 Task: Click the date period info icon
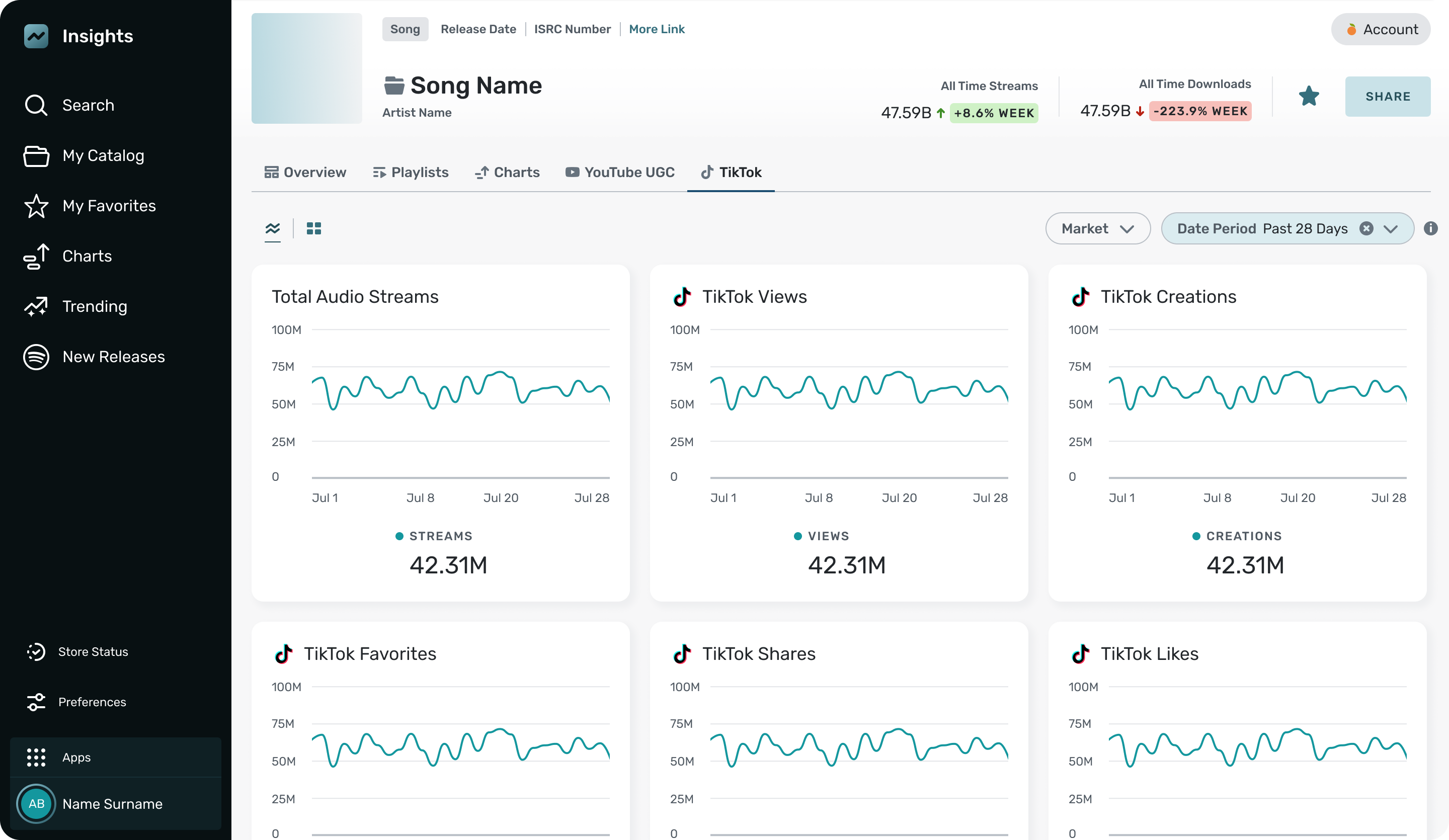(1430, 228)
